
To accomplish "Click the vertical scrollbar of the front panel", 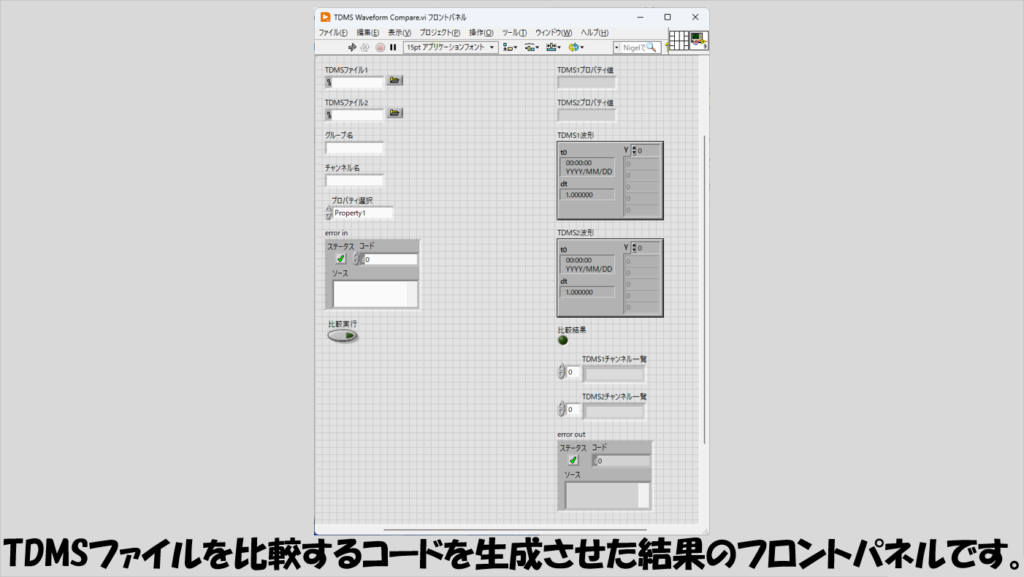I will 705,290.
